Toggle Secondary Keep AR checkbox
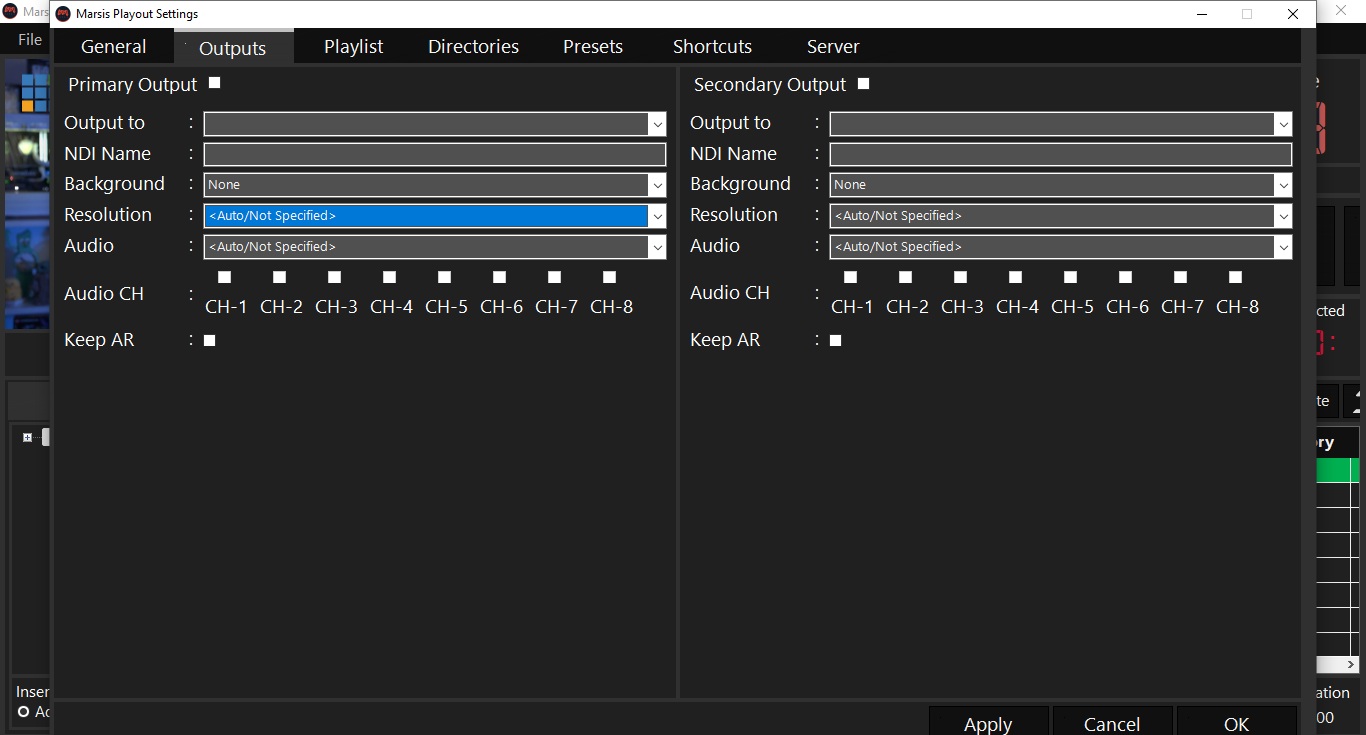 point(835,341)
